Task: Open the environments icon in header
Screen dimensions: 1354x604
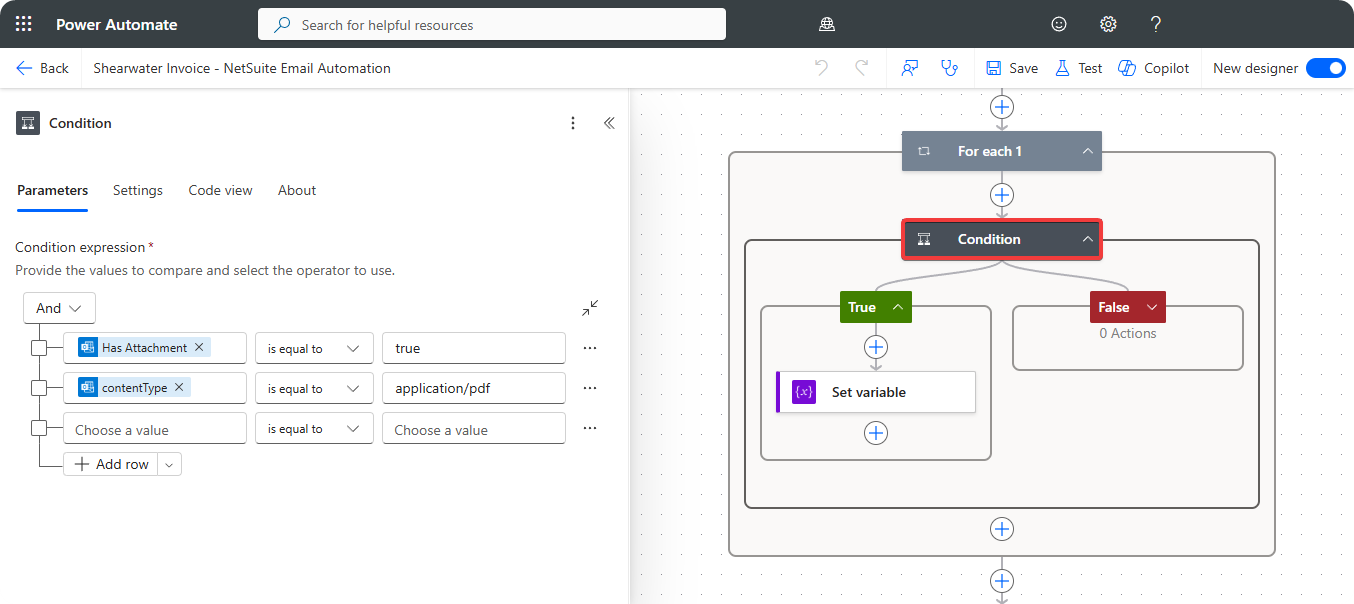Action: coord(826,24)
